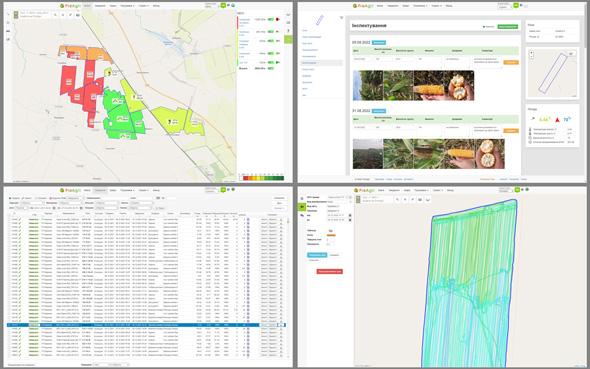Click the magnifier search tool above the track-lines field
The height and width of the screenshot is (369, 590).
point(397,199)
